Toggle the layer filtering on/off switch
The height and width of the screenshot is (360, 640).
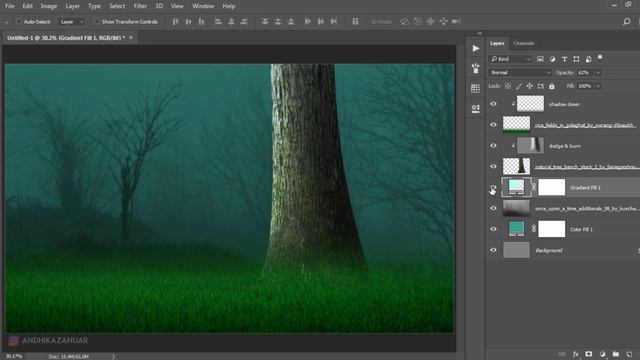600,58
